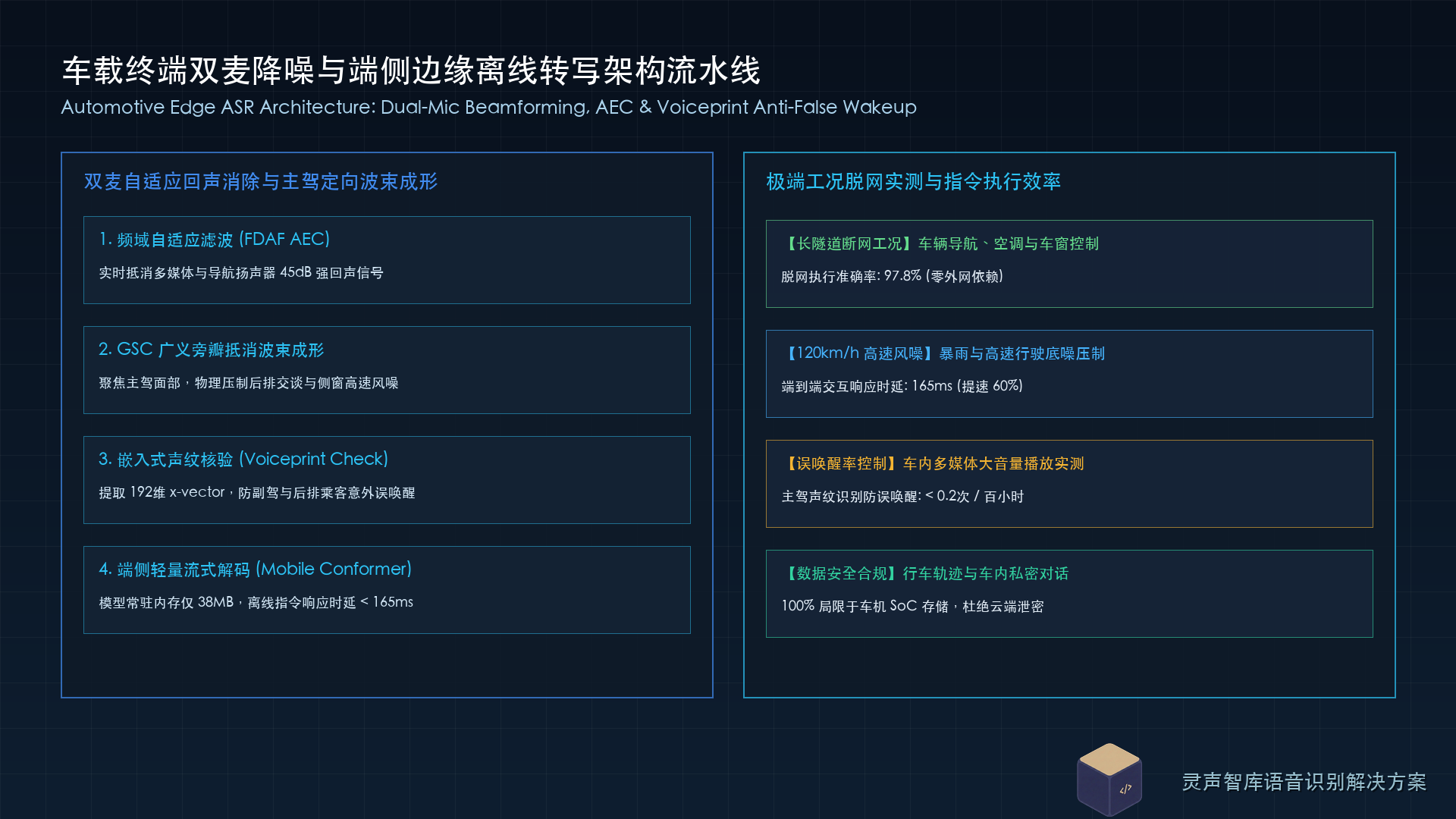1456x819 pixels.
Task: Click the cube logo icon beside the brand name
Action: (x=1109, y=779)
